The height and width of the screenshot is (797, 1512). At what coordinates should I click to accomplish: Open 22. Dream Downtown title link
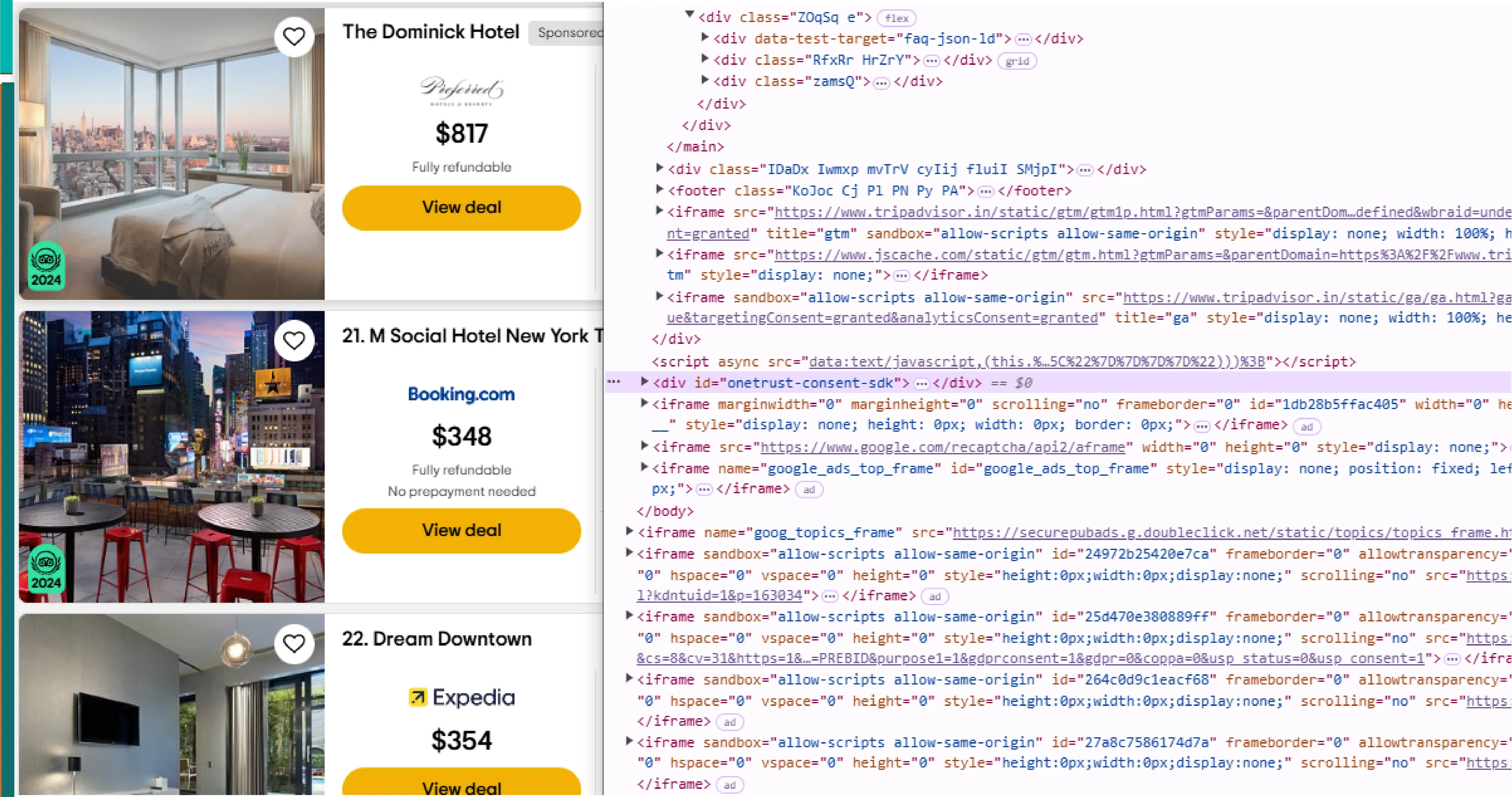437,639
